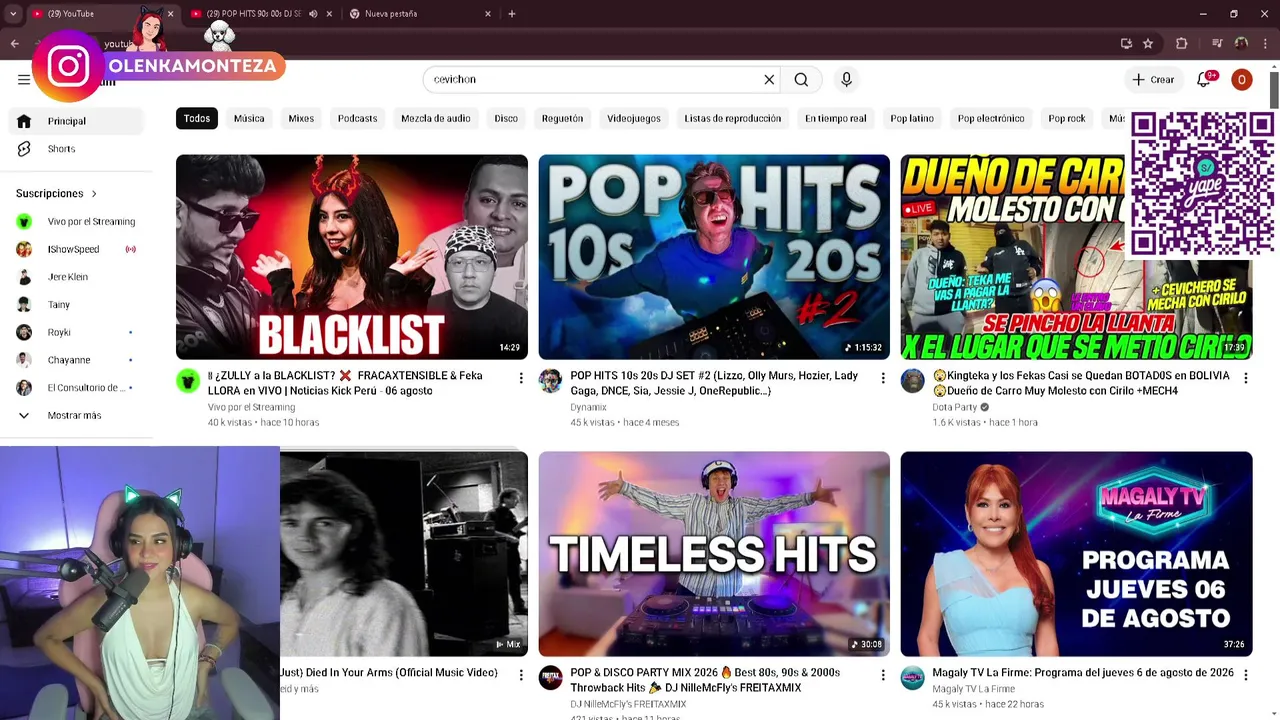Select the Pop electrónico chip
This screenshot has width=1280, height=720.
click(x=991, y=118)
